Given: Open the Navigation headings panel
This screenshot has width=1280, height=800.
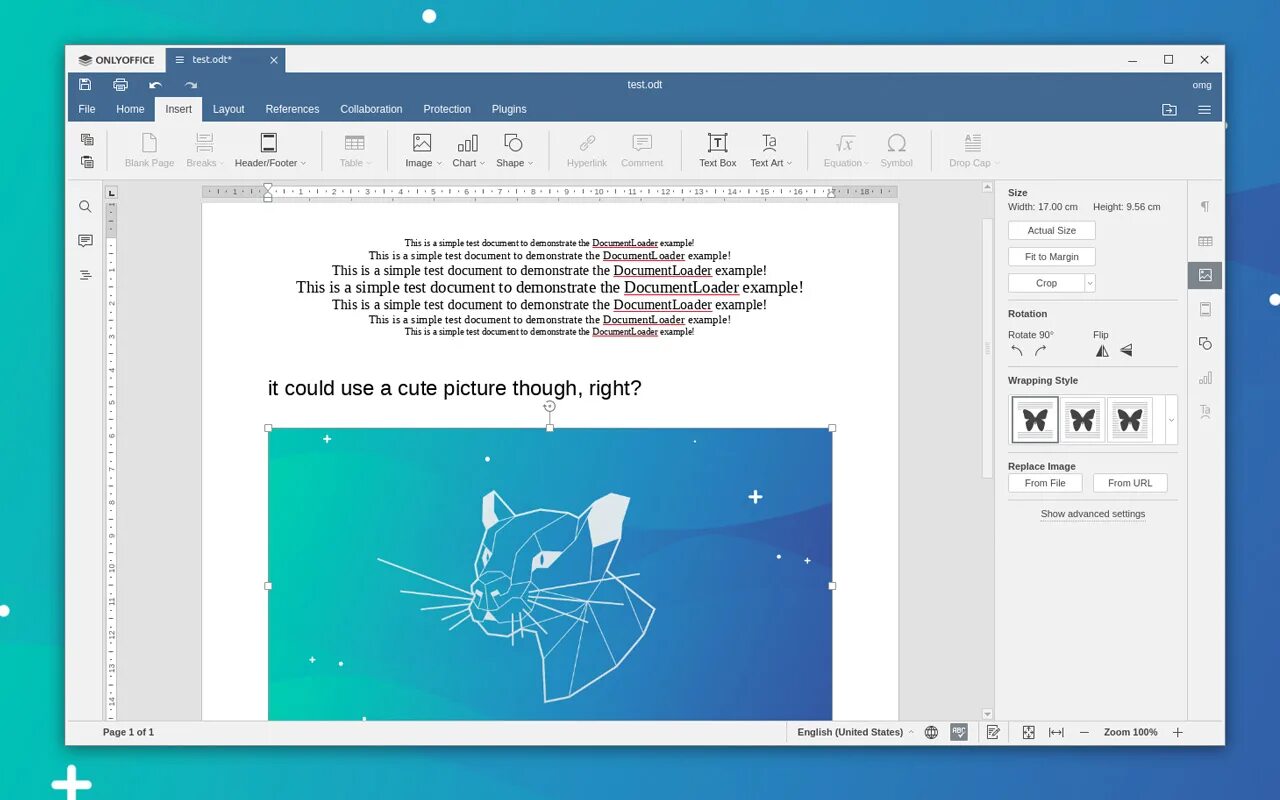Looking at the screenshot, I should click(x=85, y=275).
